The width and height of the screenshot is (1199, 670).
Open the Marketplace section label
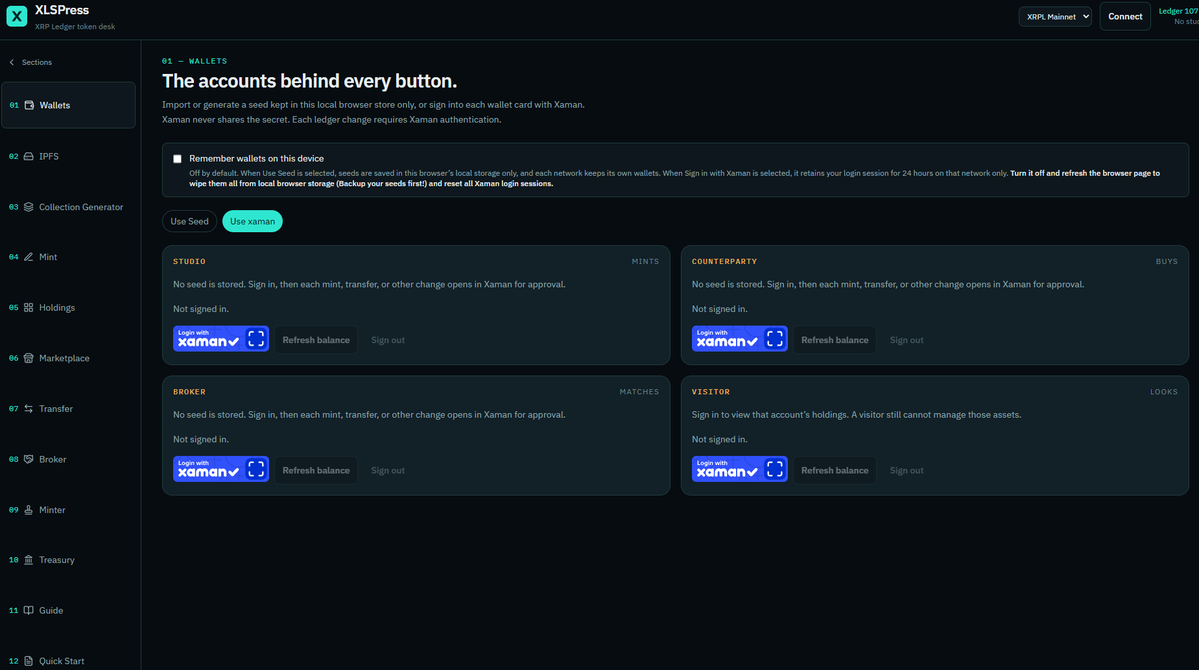coord(64,358)
